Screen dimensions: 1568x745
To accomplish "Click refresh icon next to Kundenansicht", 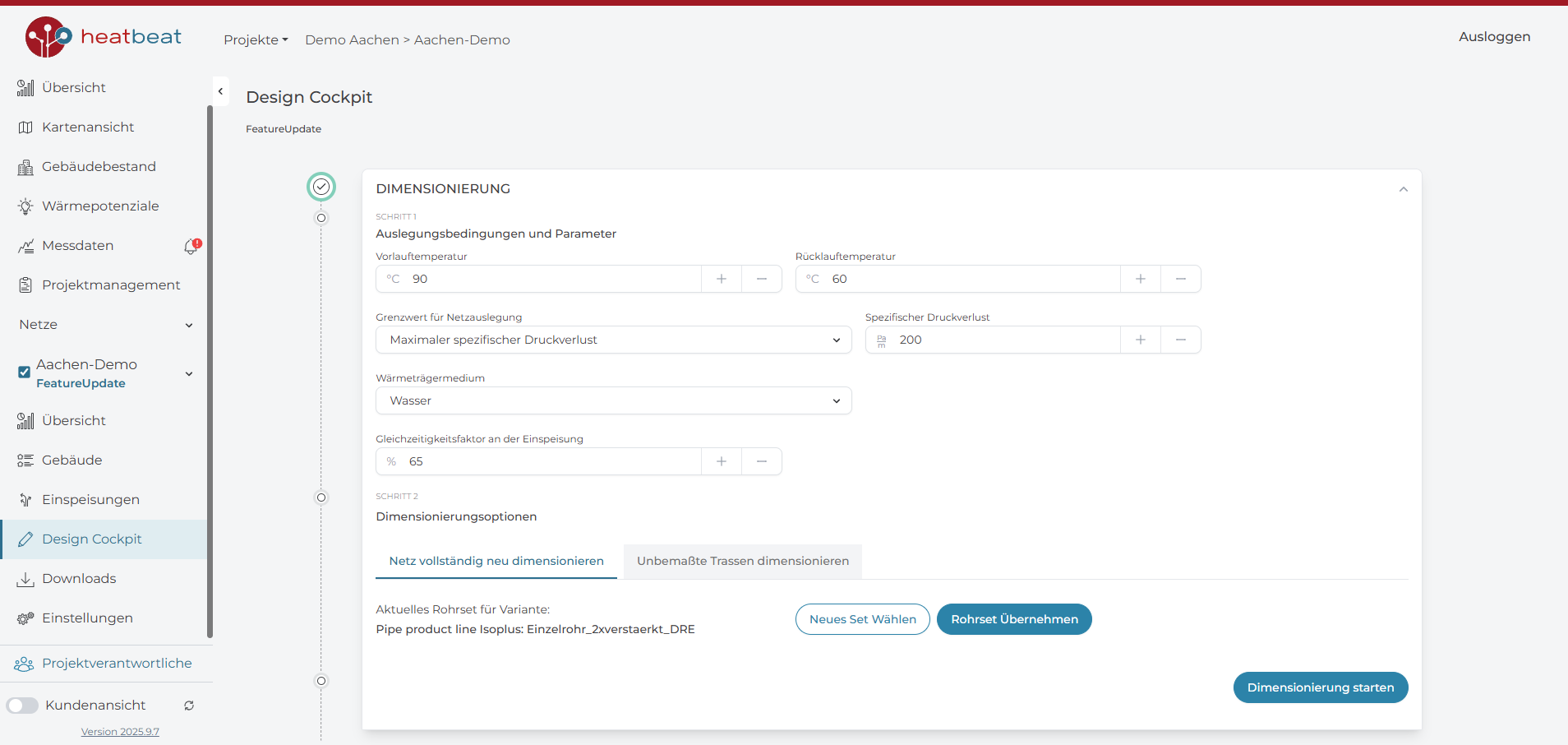I will point(189,706).
